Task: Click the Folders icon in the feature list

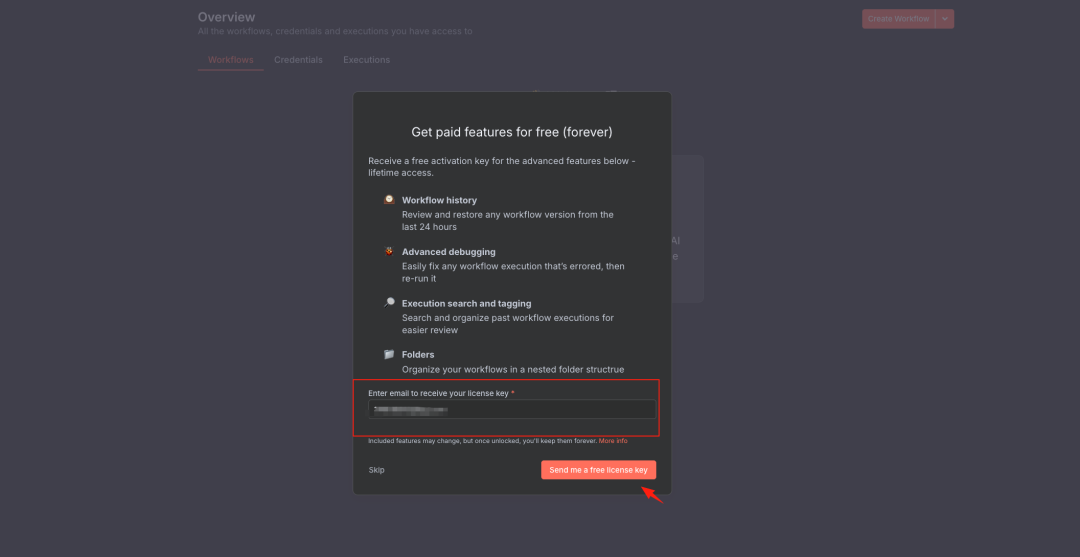Action: [x=389, y=355]
